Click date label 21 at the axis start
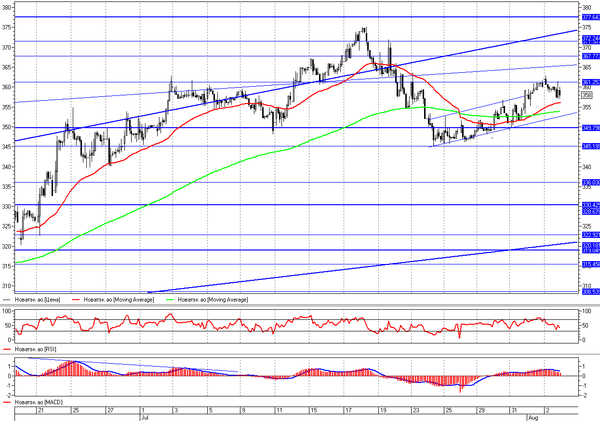This screenshot has width=600, height=421. [x=41, y=410]
